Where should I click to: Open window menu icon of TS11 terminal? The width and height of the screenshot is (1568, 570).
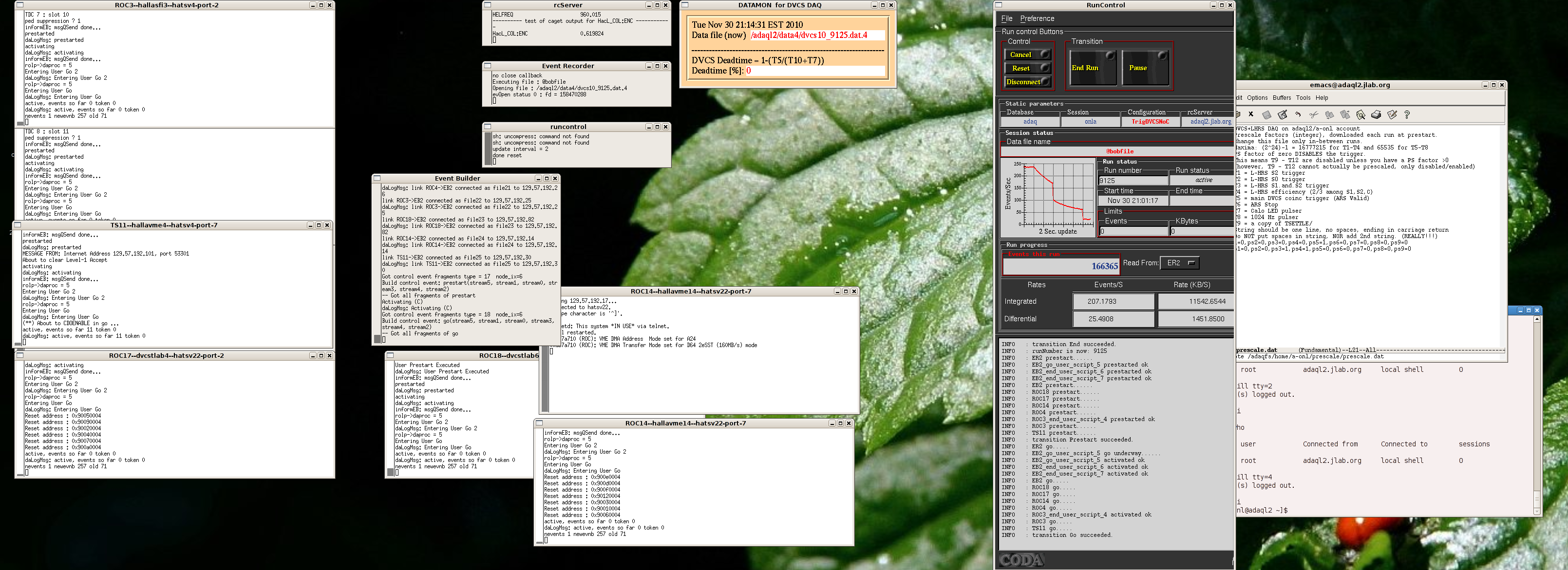click(18, 225)
